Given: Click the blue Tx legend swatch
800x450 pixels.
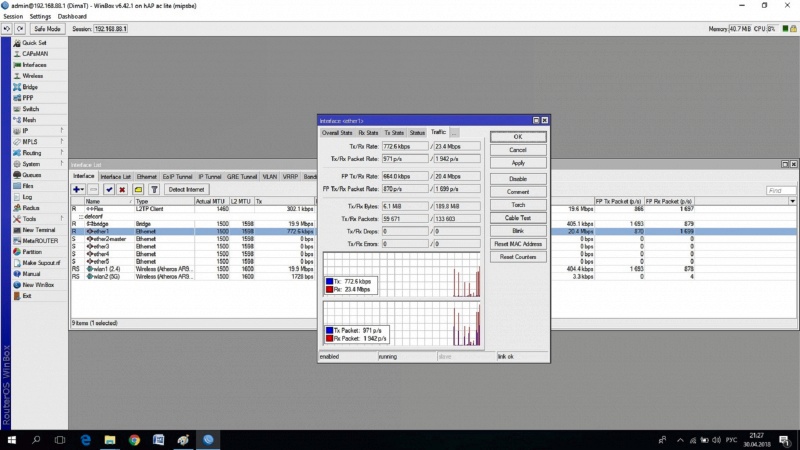Looking at the screenshot, I should tap(330, 283).
